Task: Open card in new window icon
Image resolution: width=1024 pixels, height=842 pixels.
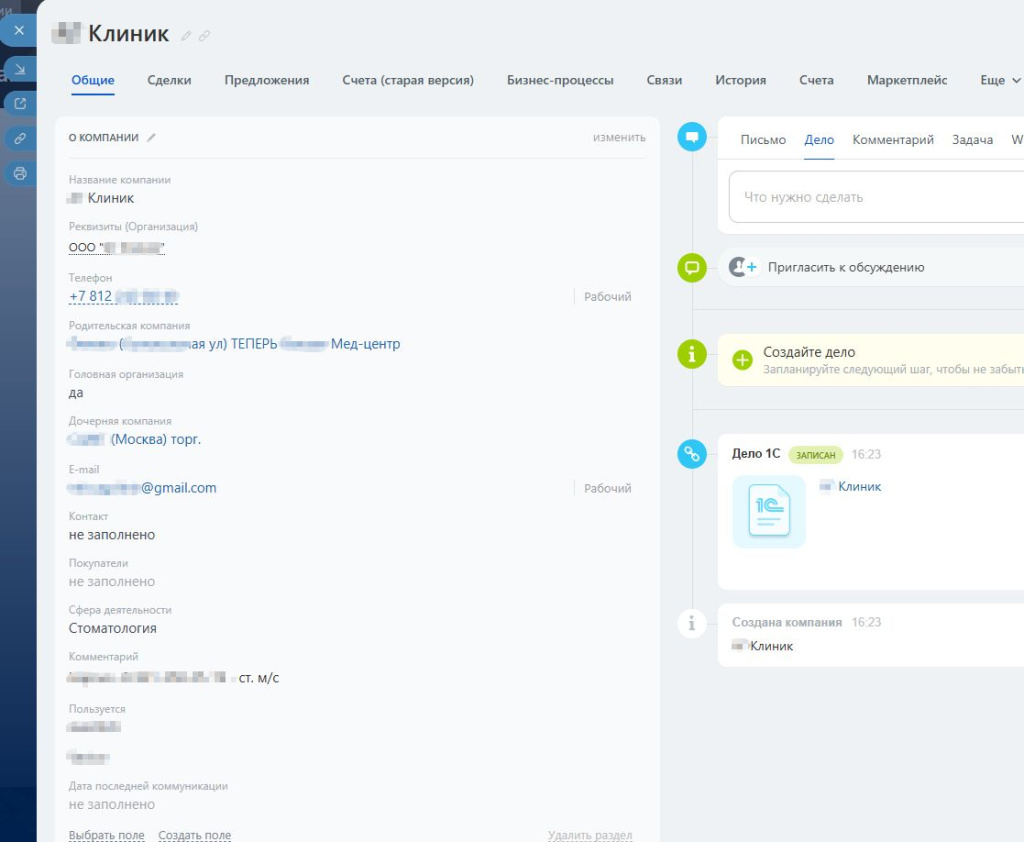Action: coord(20,103)
